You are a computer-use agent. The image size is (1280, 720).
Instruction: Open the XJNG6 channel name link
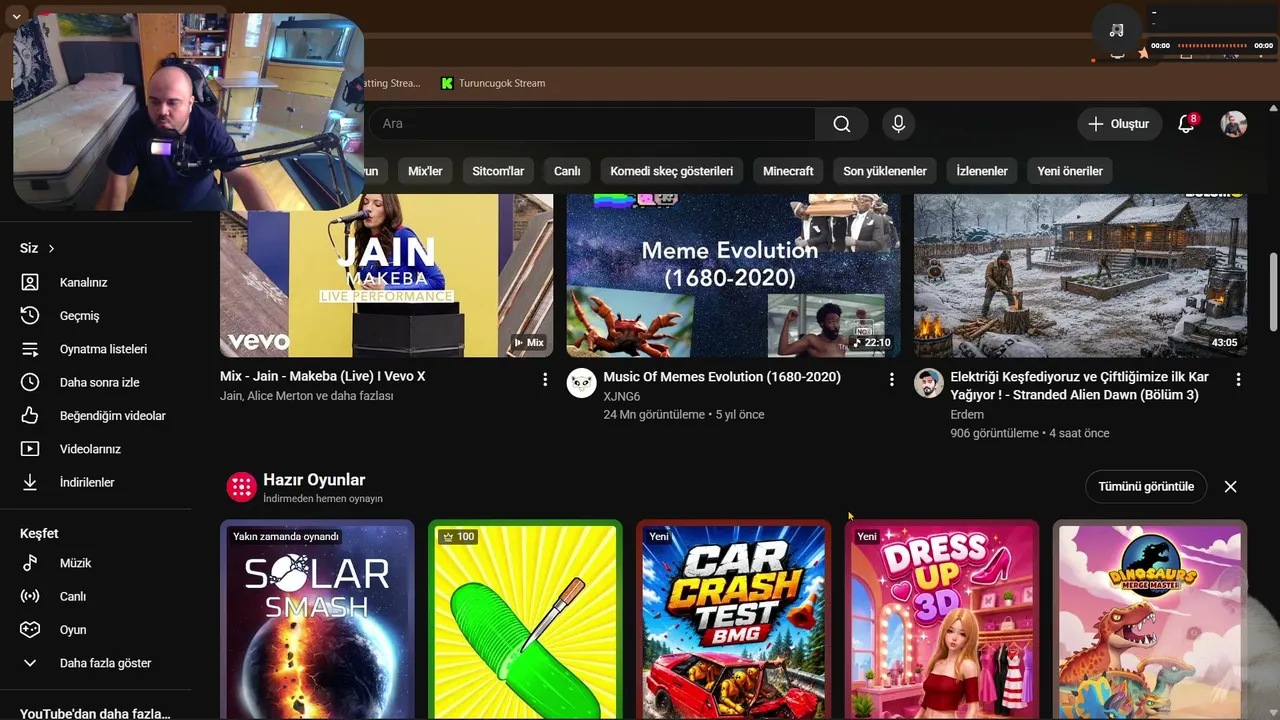[x=622, y=396]
